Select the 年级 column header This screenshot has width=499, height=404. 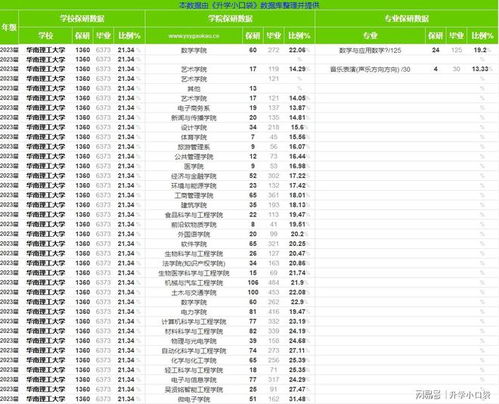point(9,27)
